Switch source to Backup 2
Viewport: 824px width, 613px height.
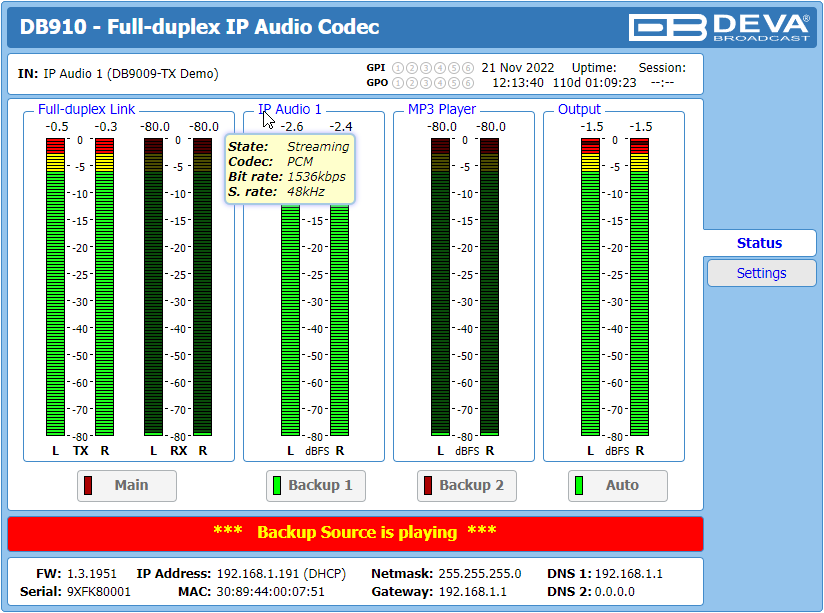(467, 486)
